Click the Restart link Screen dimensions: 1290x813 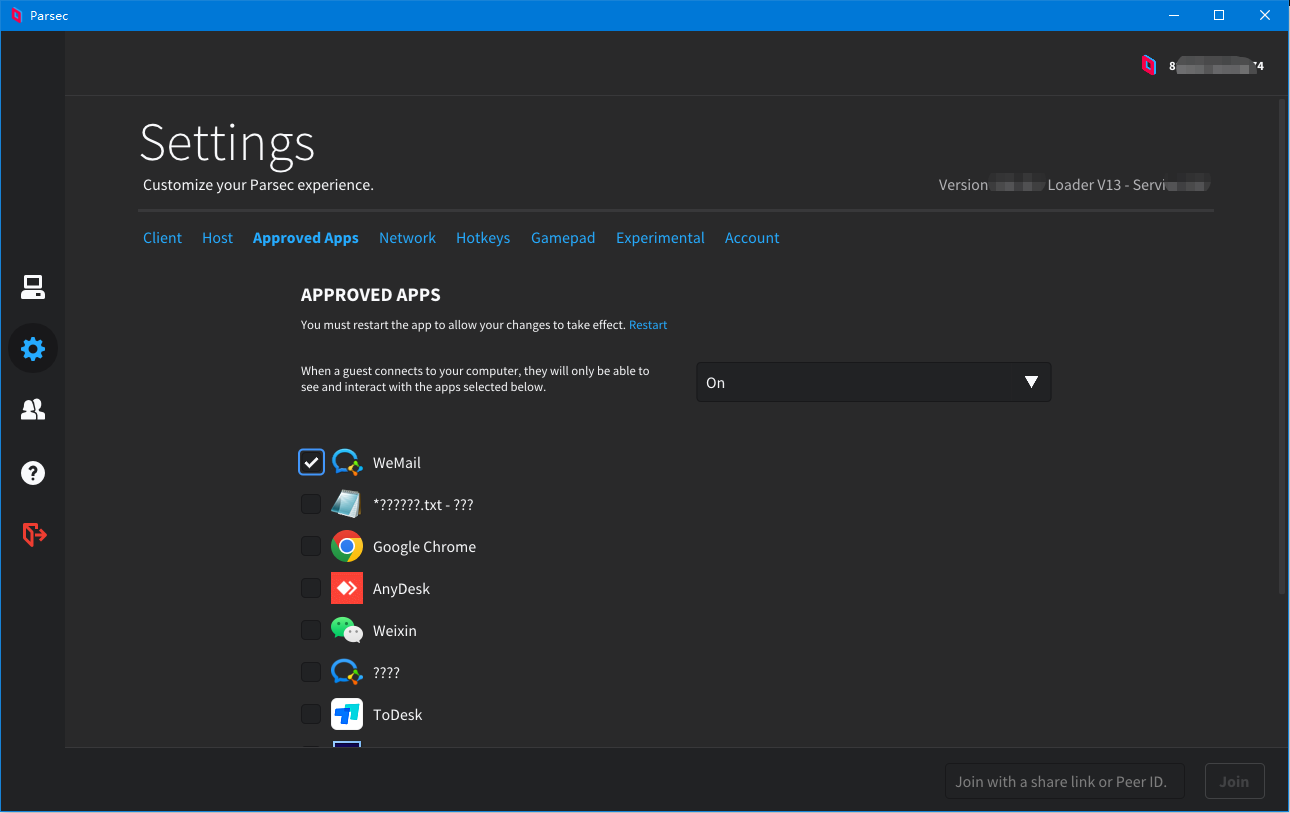[x=648, y=325]
